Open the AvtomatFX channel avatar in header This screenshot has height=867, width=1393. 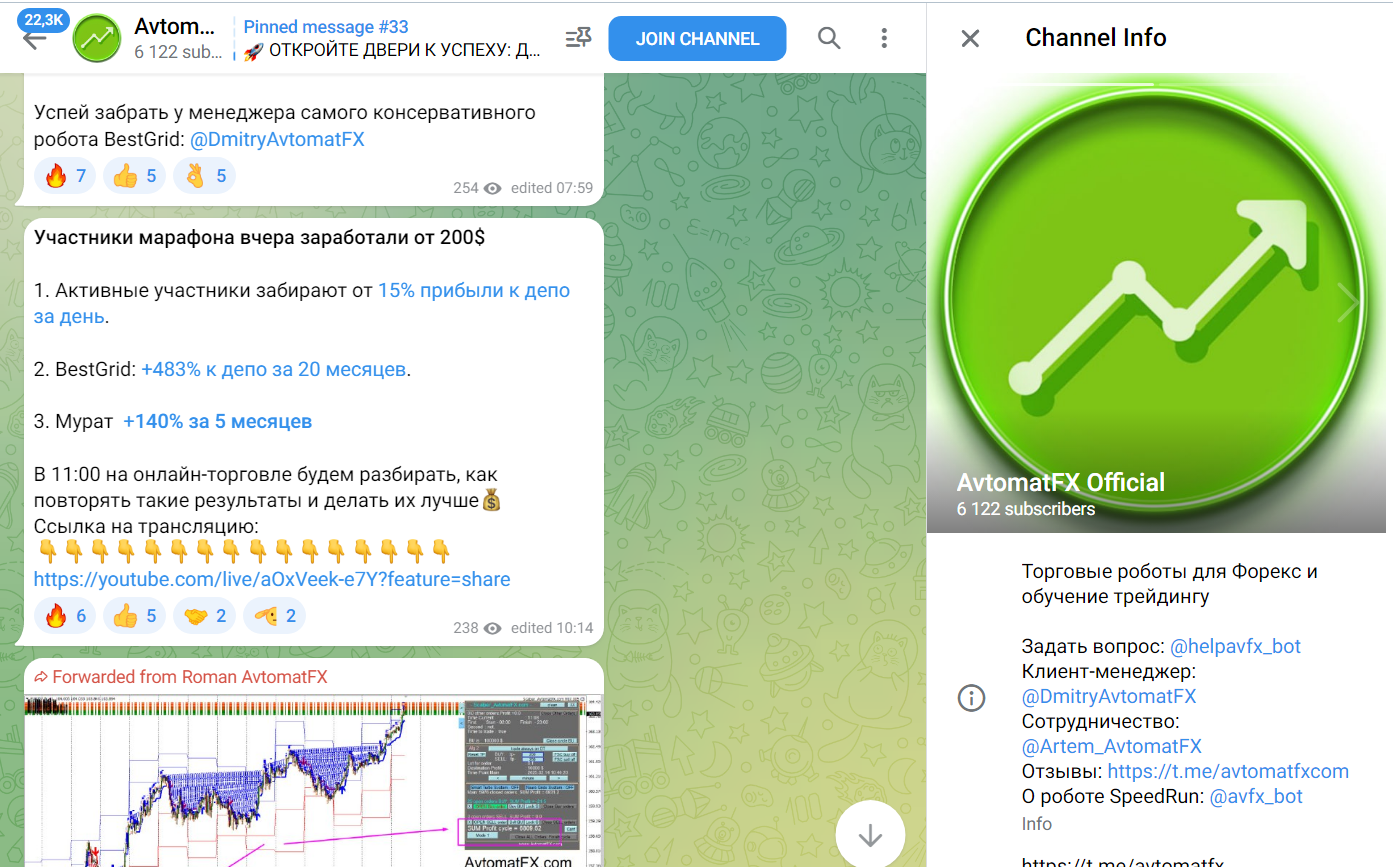97,39
